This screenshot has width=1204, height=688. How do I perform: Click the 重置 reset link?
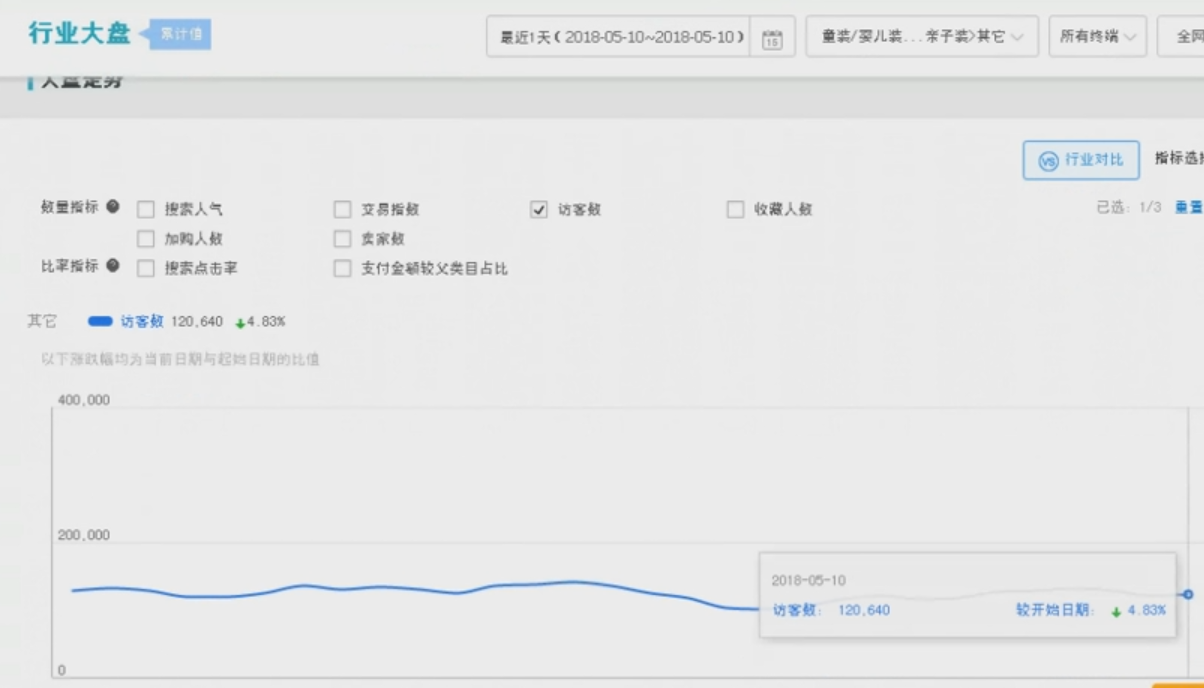pos(1188,207)
